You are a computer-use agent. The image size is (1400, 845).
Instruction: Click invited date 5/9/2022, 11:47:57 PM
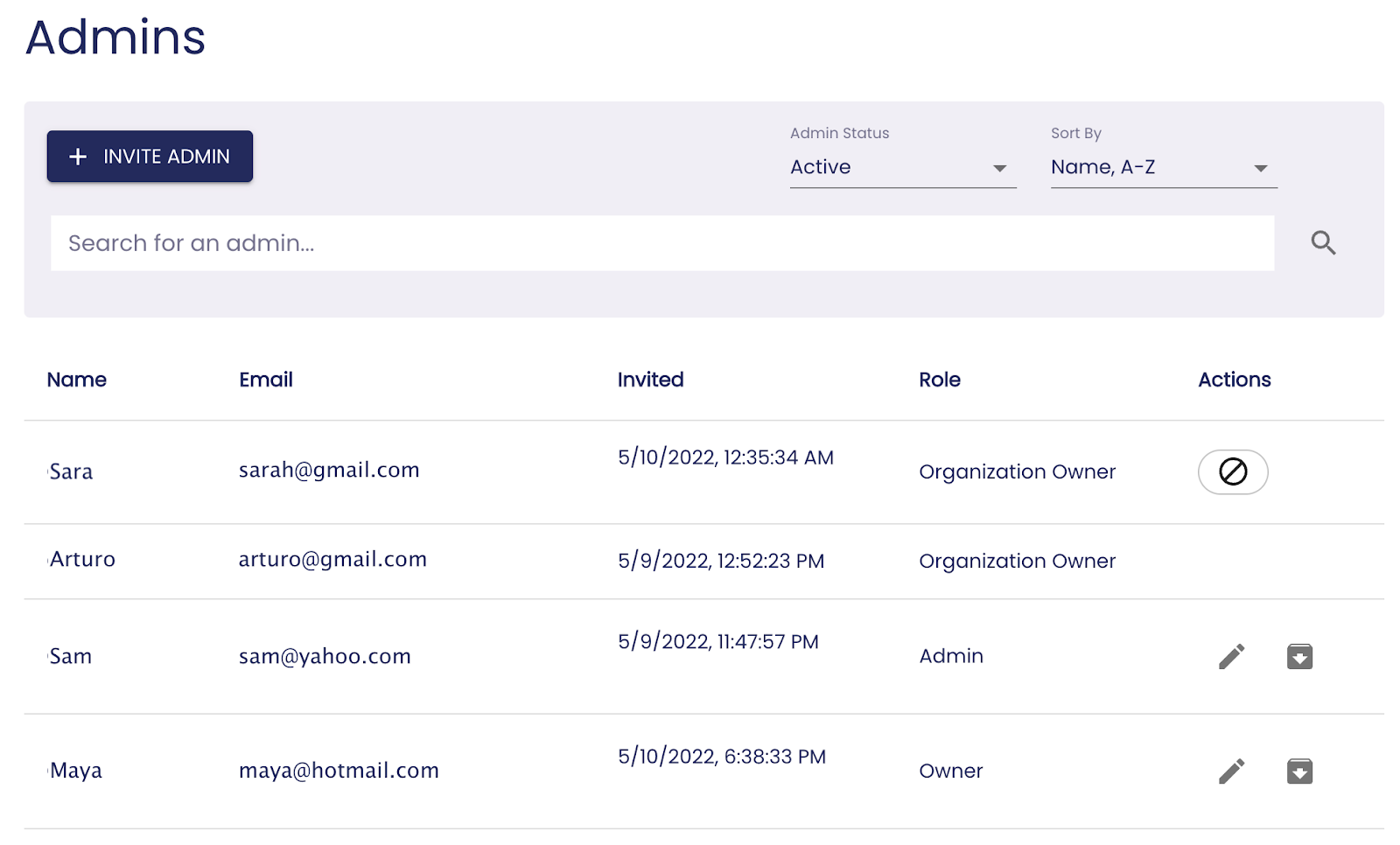[x=718, y=642]
